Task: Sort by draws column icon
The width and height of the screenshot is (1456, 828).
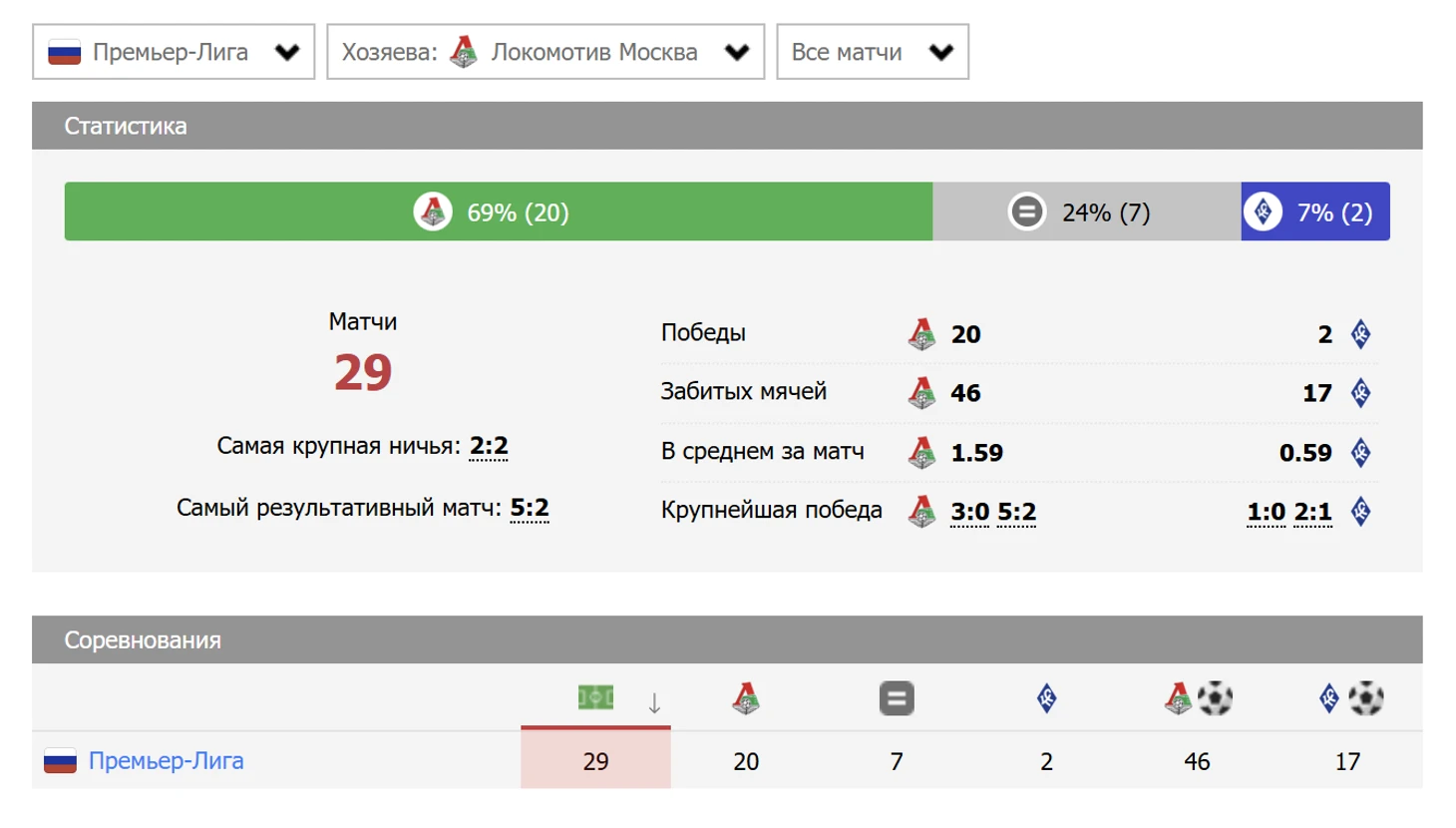Action: pyautogui.click(x=897, y=698)
